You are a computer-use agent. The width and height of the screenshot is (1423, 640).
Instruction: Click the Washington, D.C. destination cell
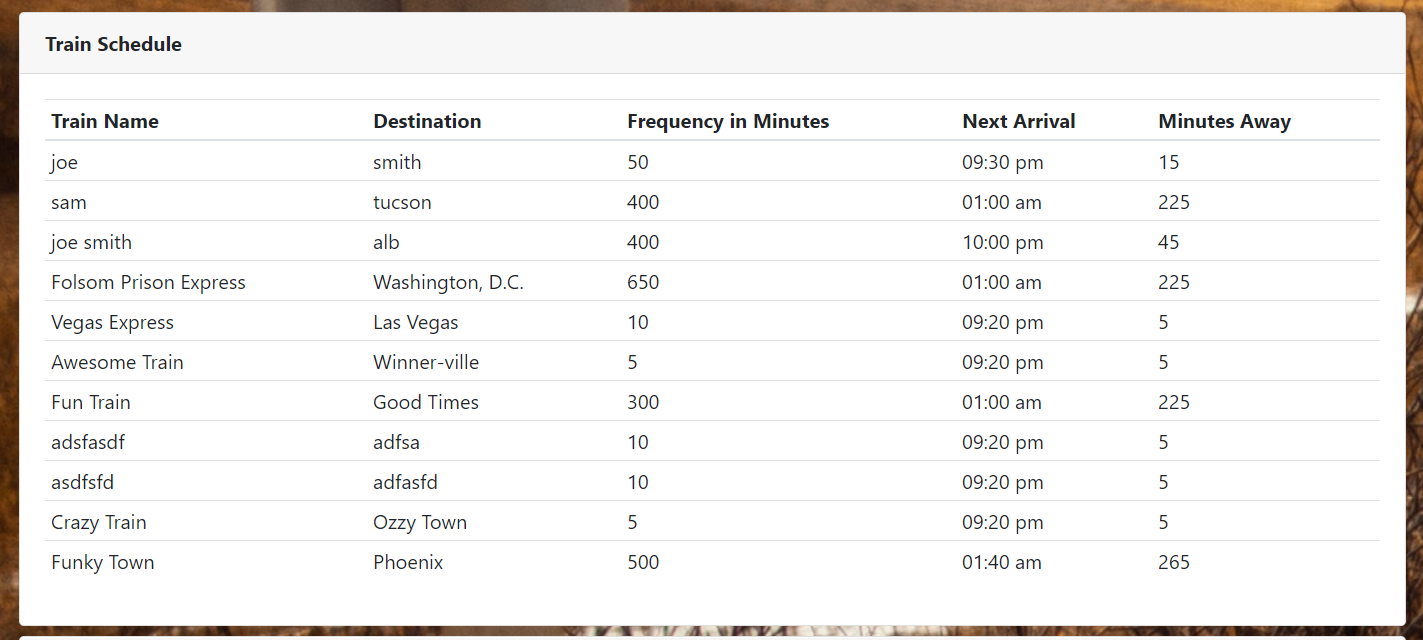pyautogui.click(x=448, y=282)
